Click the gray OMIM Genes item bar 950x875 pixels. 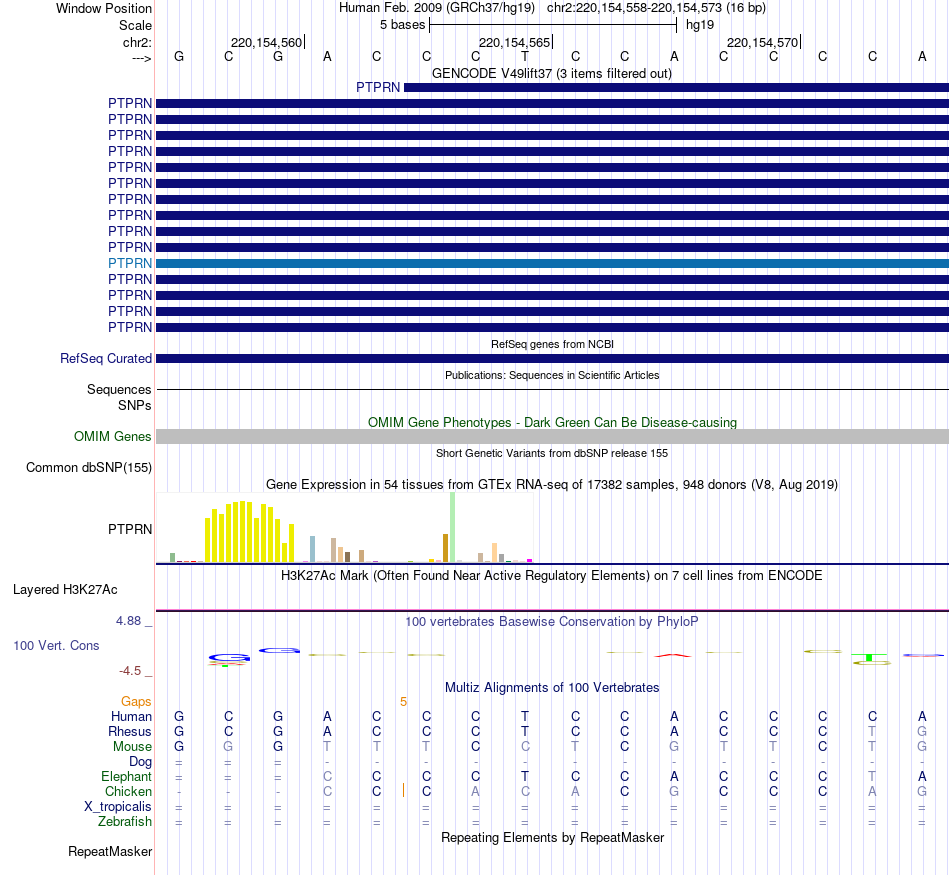point(552,436)
